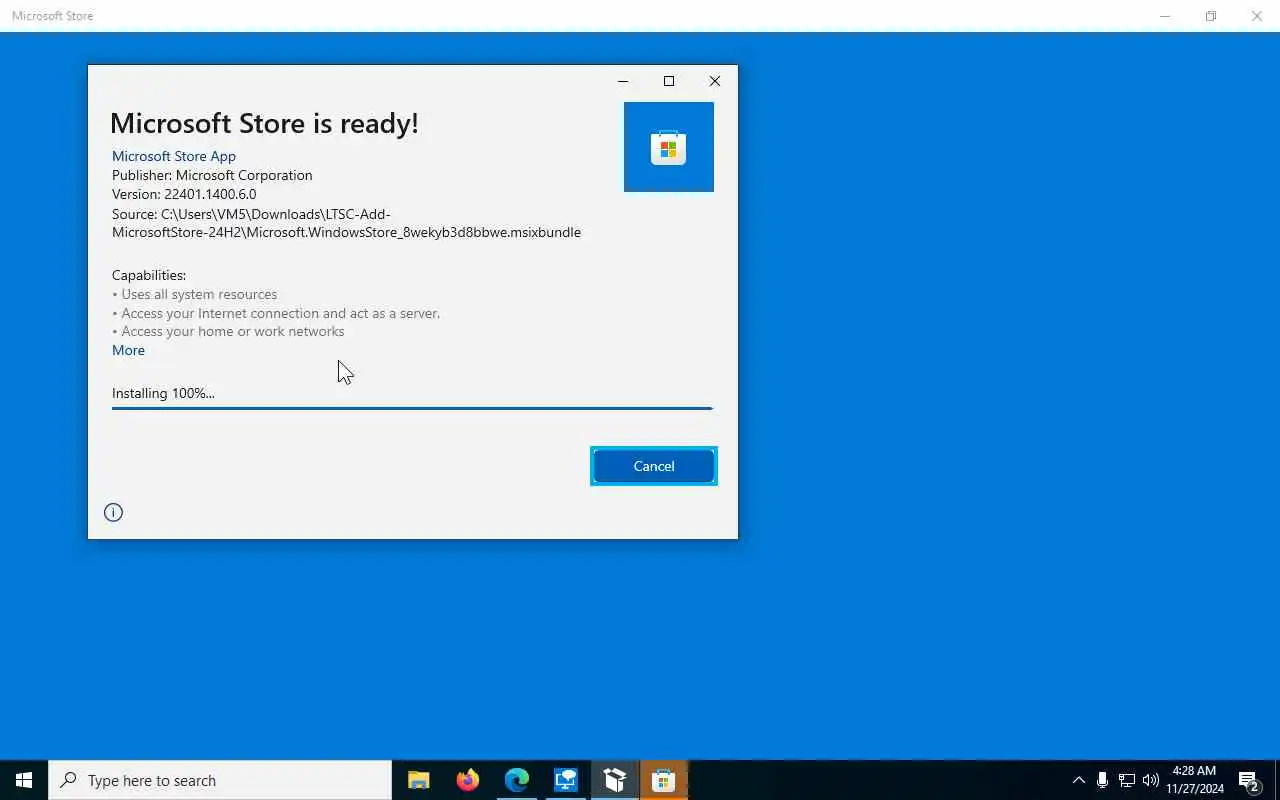Click the Microsoft Store logo tile

(x=669, y=147)
